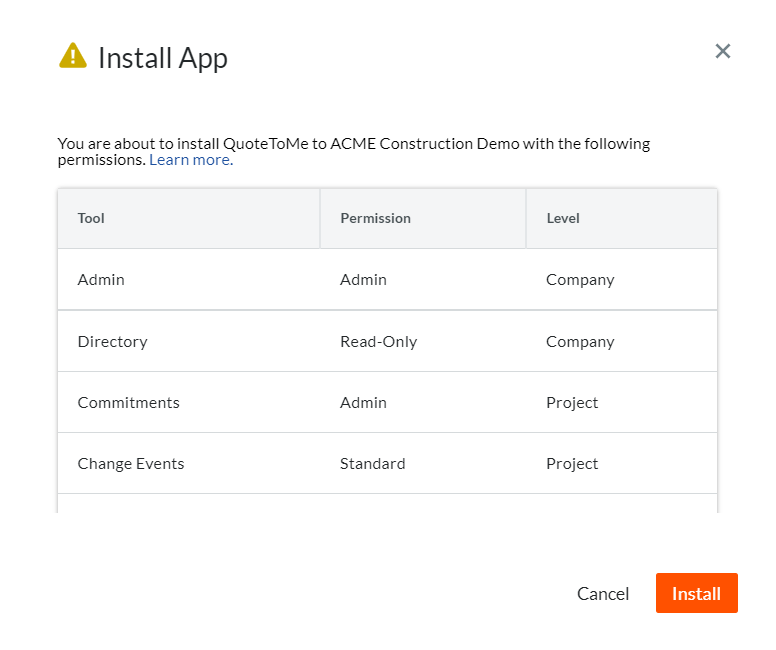
Task: Click Company level in the Directory row
Action: coord(580,342)
